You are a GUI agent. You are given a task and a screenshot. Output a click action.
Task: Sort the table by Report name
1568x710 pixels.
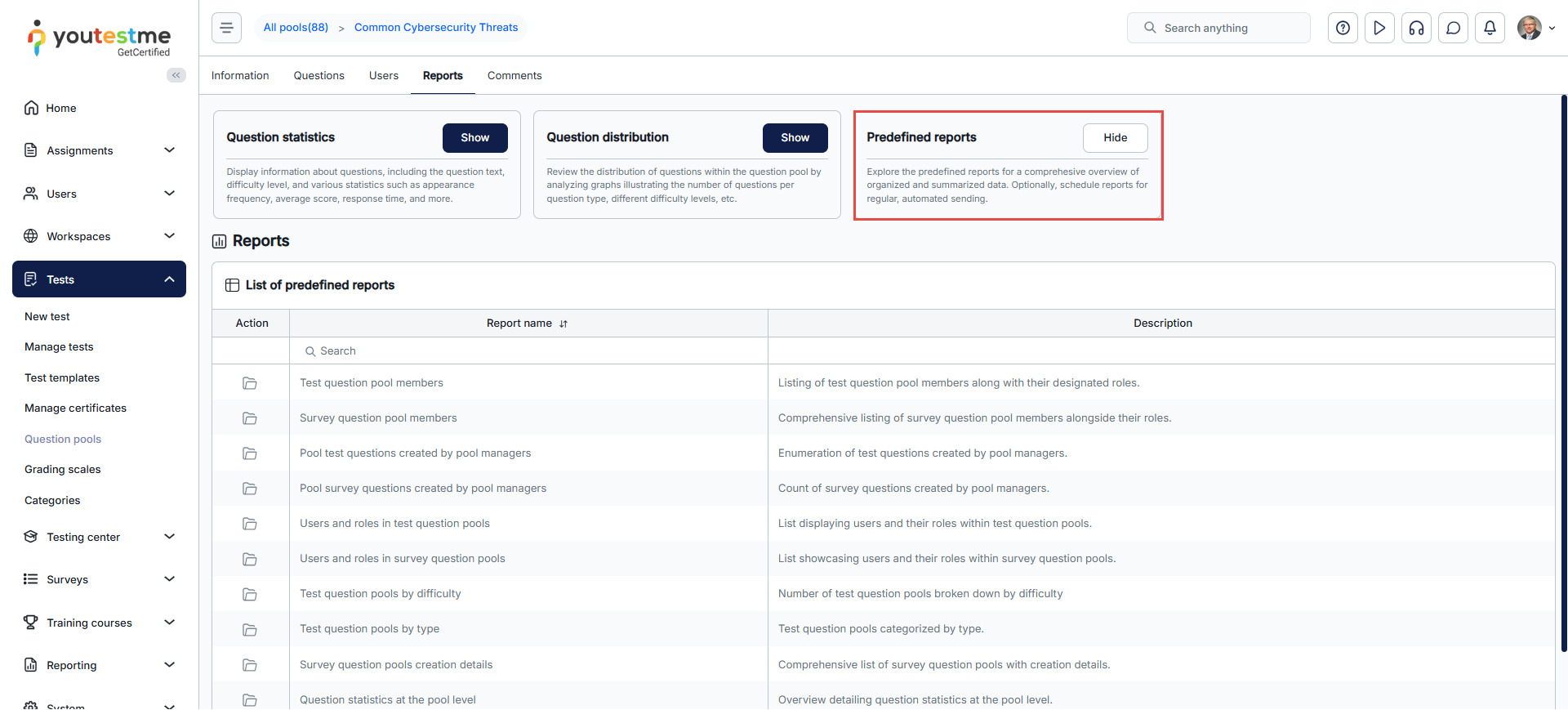[x=563, y=324]
